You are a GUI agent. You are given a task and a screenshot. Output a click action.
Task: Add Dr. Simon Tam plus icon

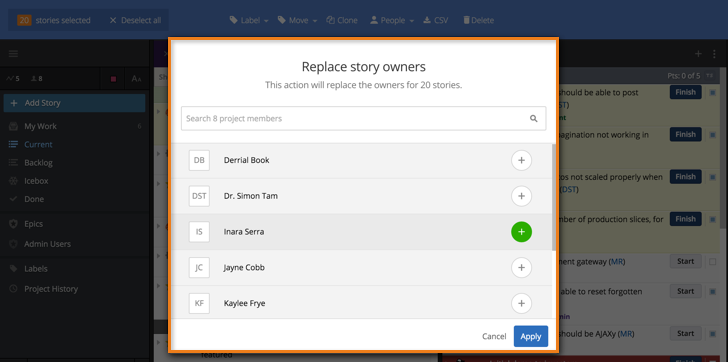click(521, 196)
